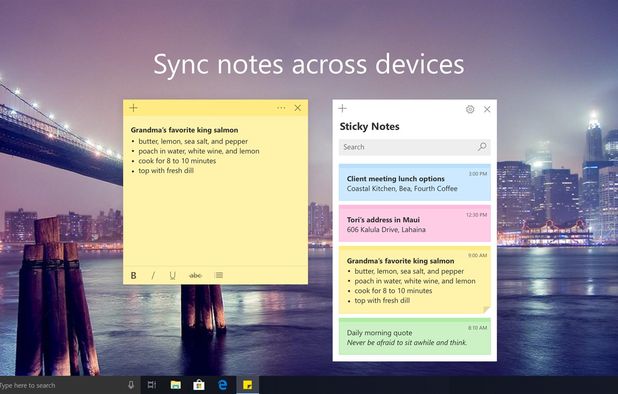This screenshot has width=618, height=394.
Task: Click 'poach in water, white wine, and lemon' in yellow note
Action: 199,151
